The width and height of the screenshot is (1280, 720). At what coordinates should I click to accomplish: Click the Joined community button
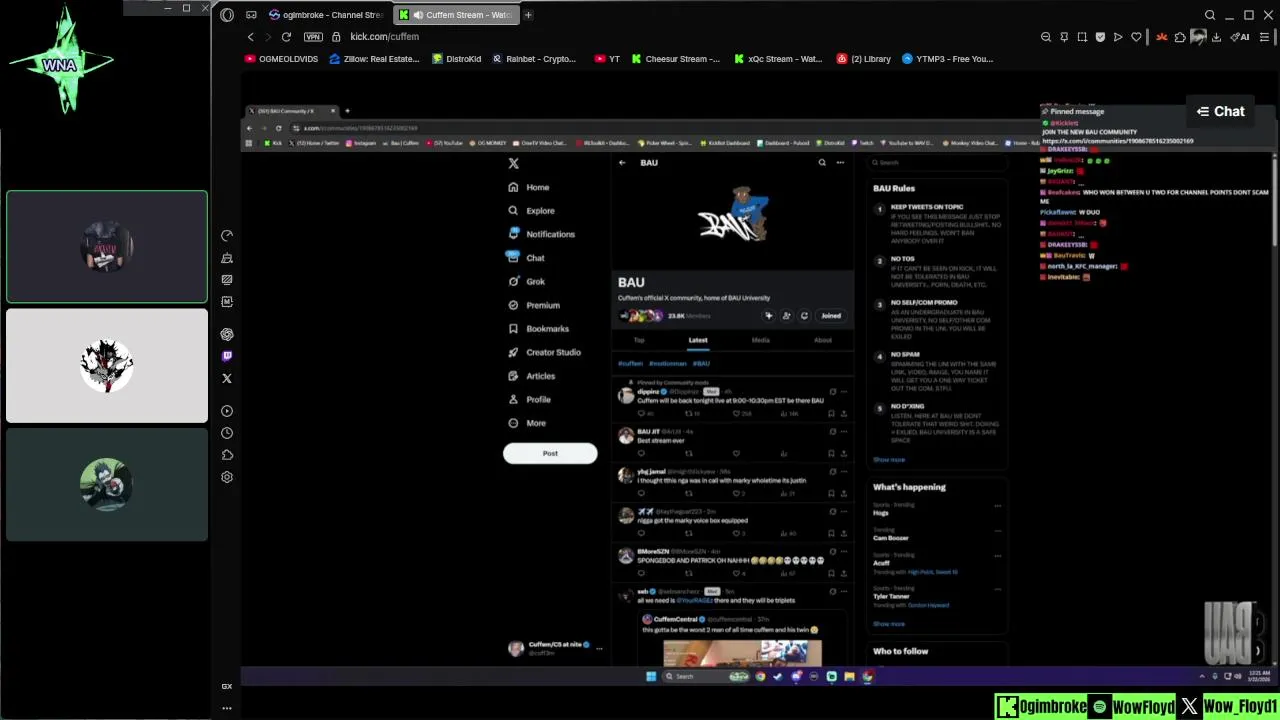coord(831,316)
